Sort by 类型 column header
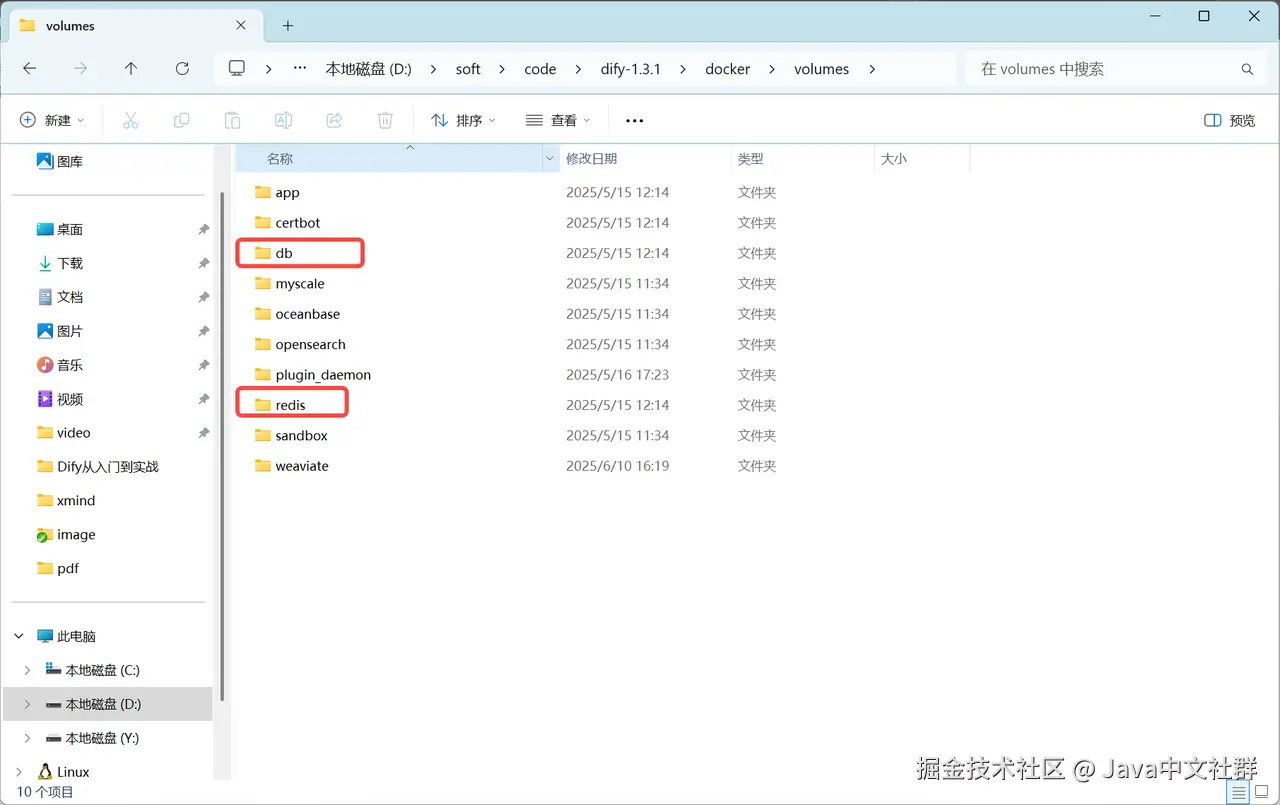 click(750, 159)
